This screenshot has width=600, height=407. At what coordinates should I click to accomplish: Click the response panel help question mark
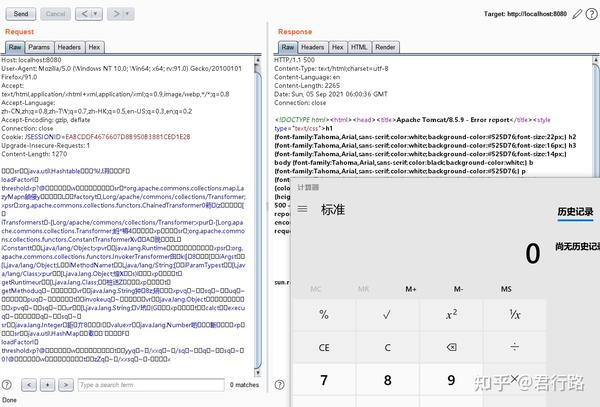point(280,385)
